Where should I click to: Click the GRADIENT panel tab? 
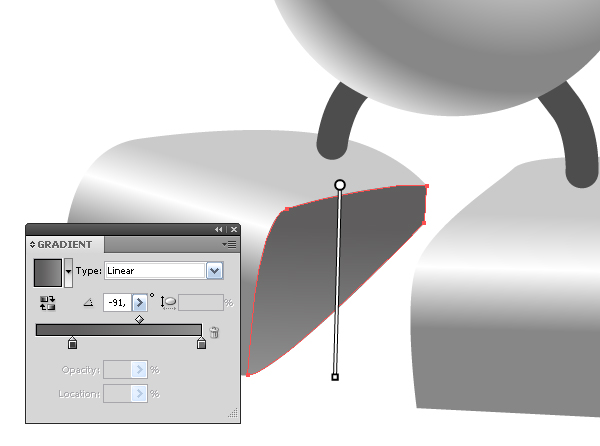(65, 244)
